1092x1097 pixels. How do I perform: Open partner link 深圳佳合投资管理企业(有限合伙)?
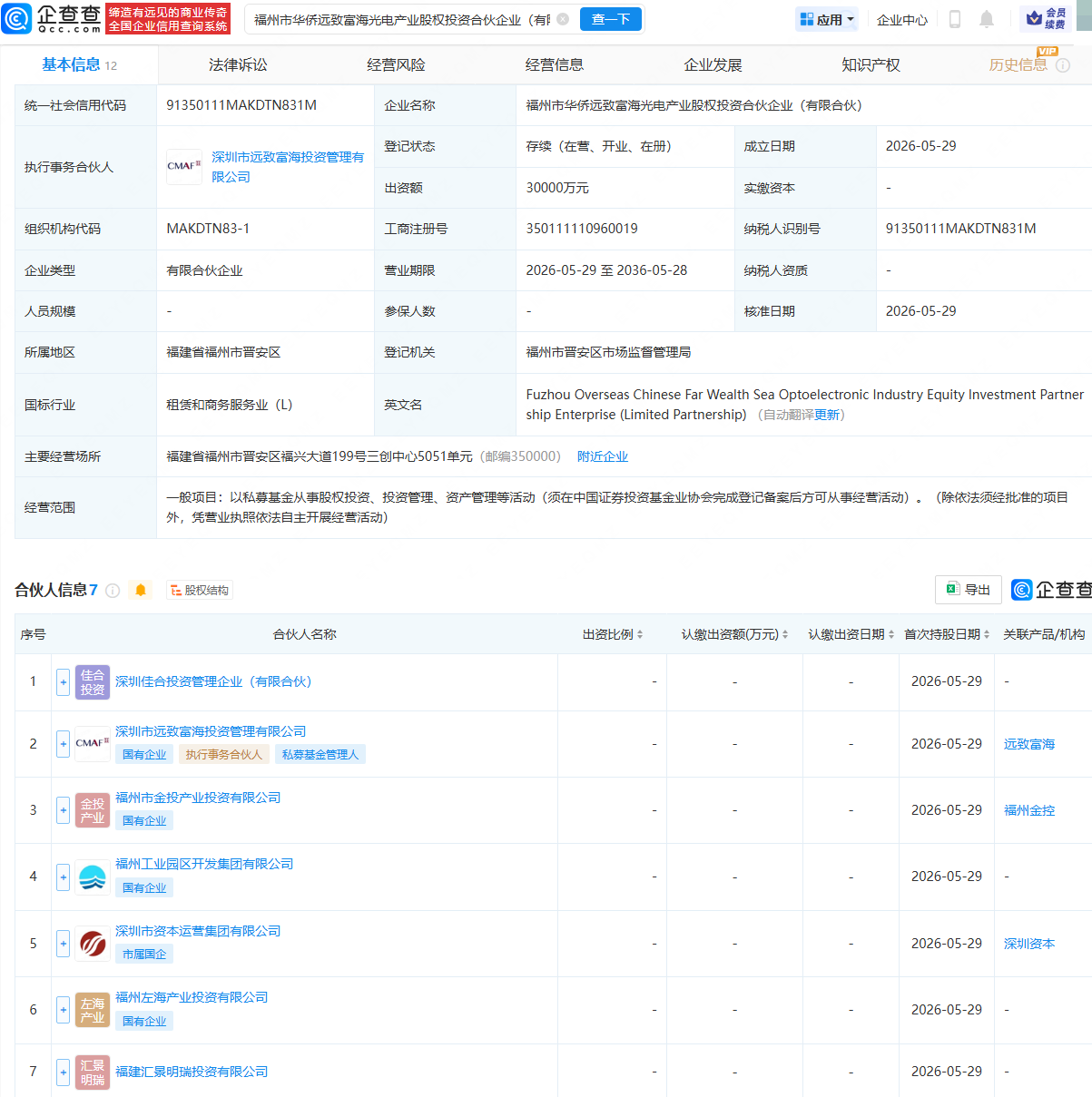point(213,681)
